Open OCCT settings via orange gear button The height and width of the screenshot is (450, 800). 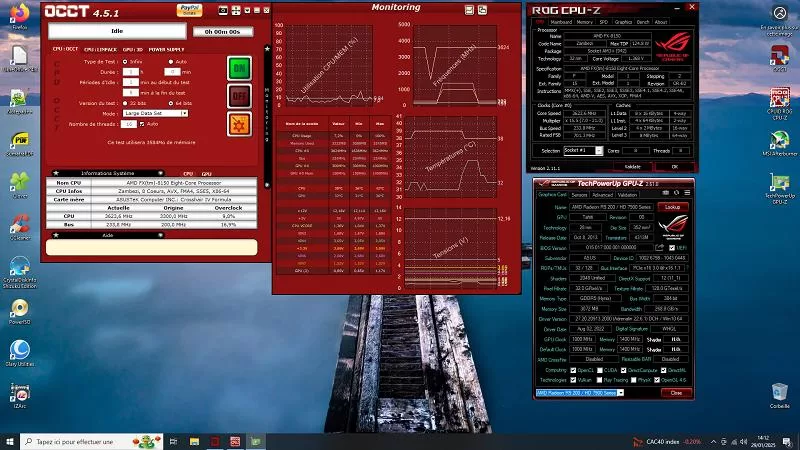tap(239, 124)
